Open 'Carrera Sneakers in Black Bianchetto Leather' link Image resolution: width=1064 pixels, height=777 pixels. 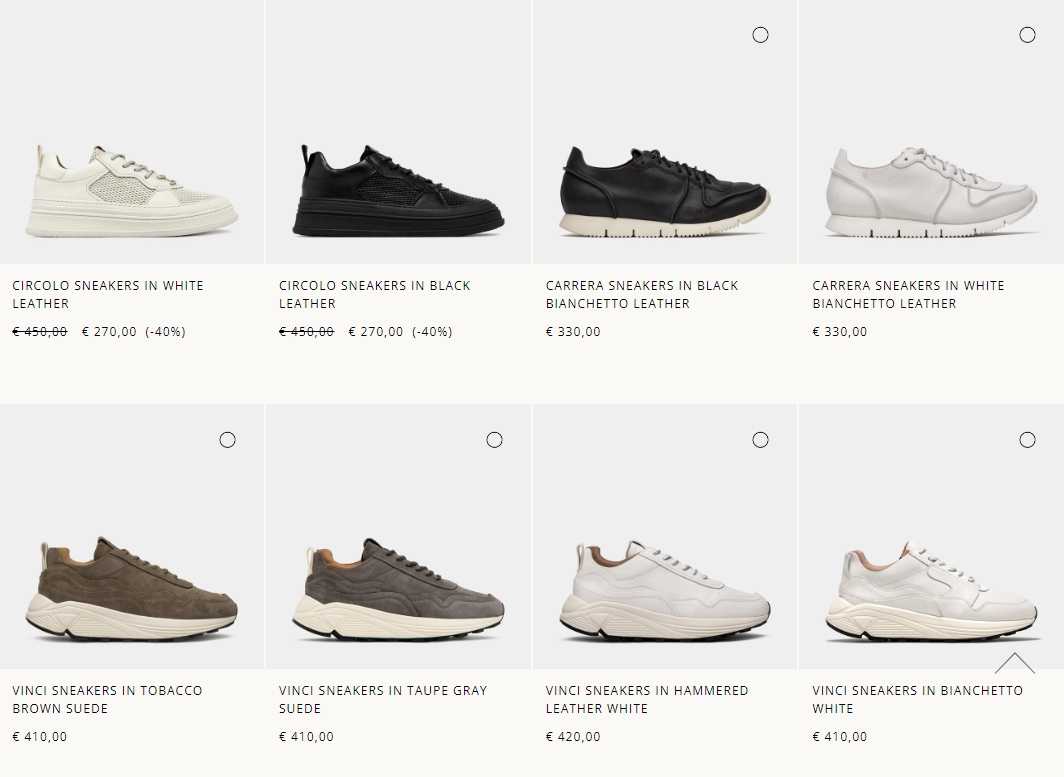click(642, 295)
